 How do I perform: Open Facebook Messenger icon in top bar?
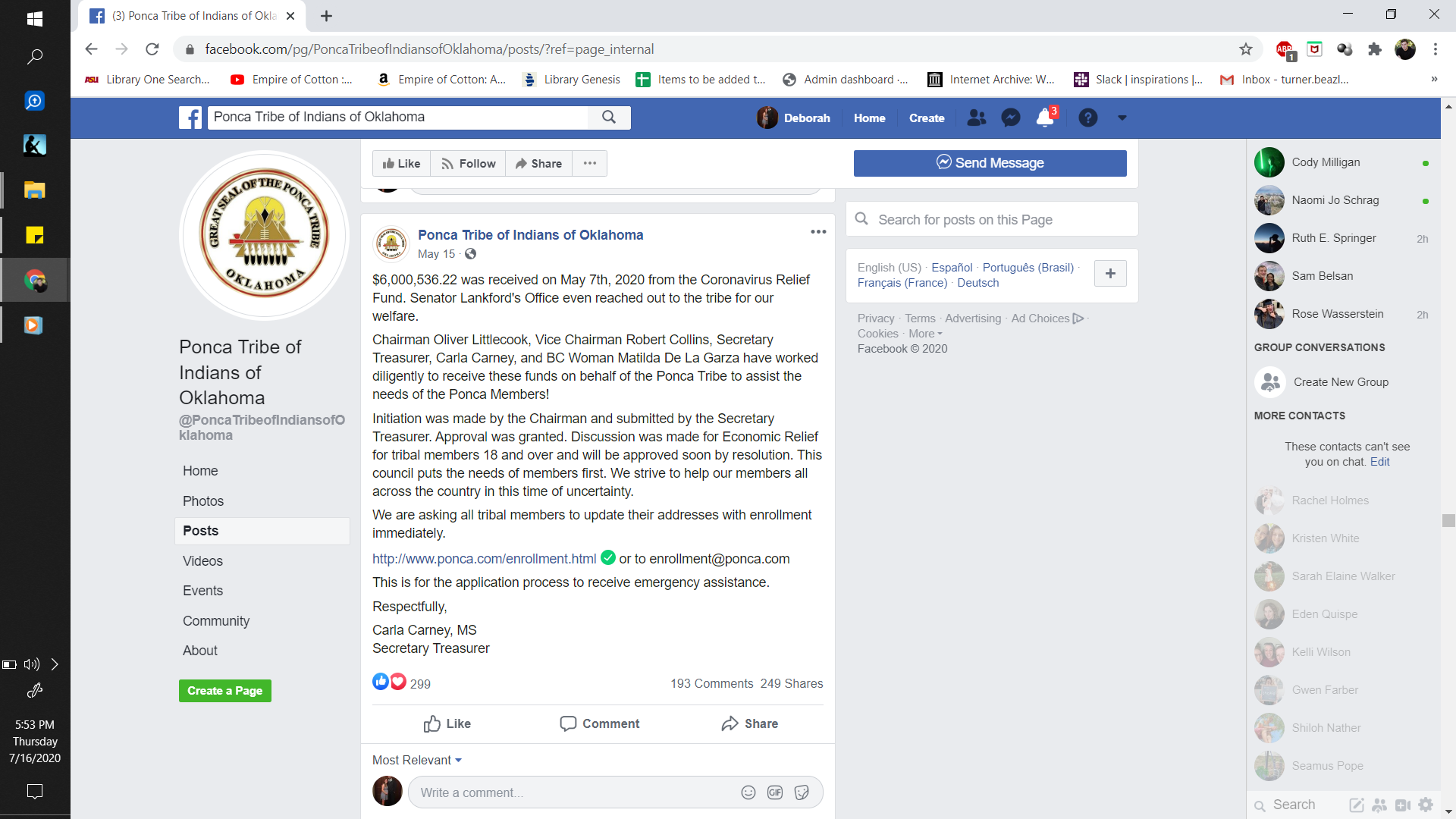(x=1010, y=118)
